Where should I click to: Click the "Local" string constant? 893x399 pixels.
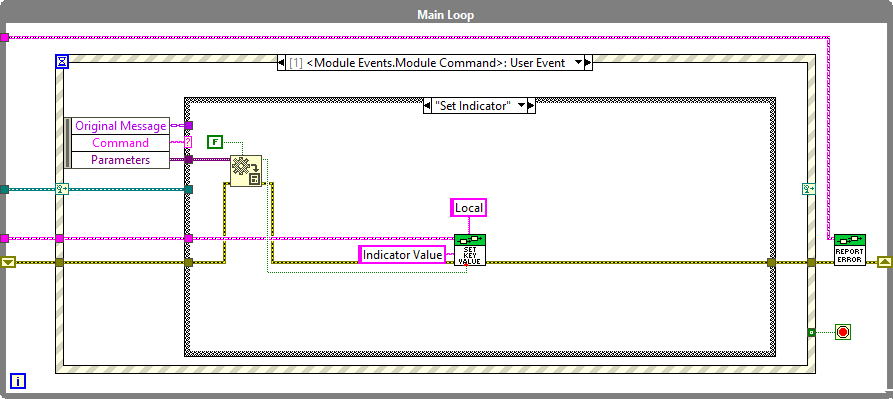coord(469,208)
